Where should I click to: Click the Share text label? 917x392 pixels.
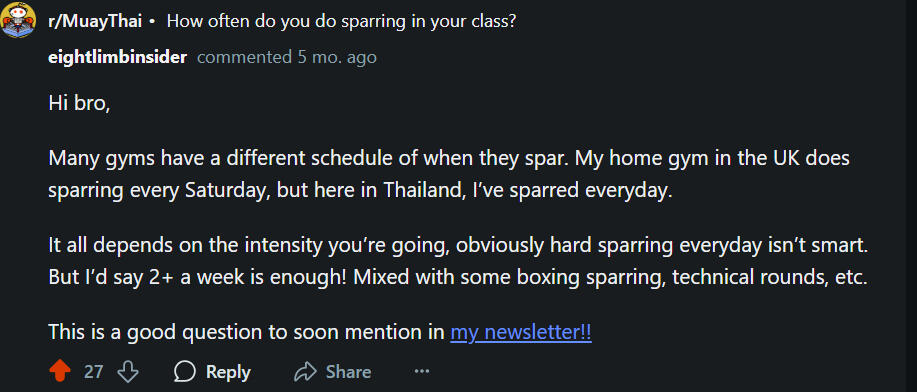(x=349, y=372)
